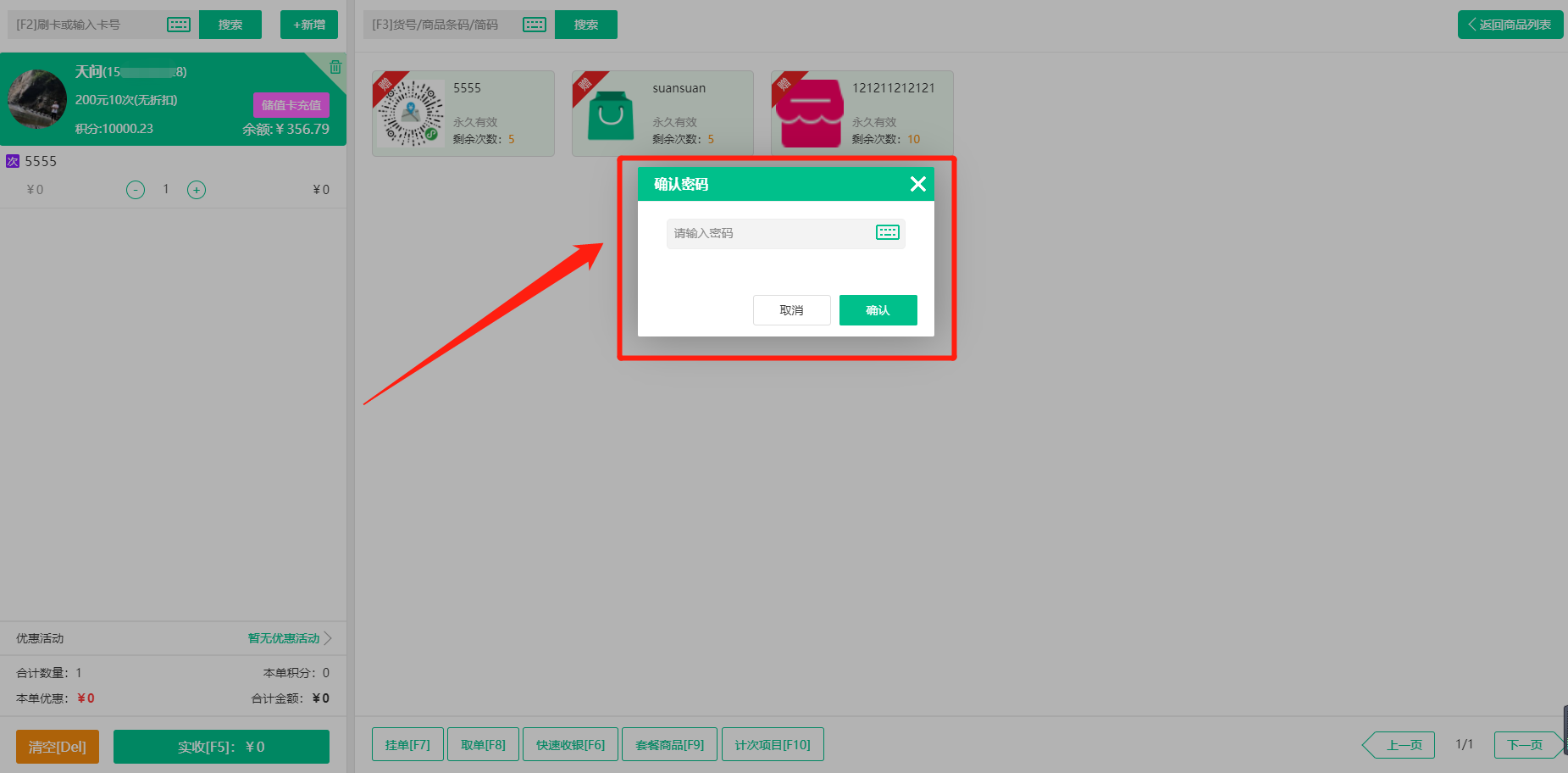
Task: Increase quantity of item 5555 with plus
Action: pyautogui.click(x=197, y=190)
